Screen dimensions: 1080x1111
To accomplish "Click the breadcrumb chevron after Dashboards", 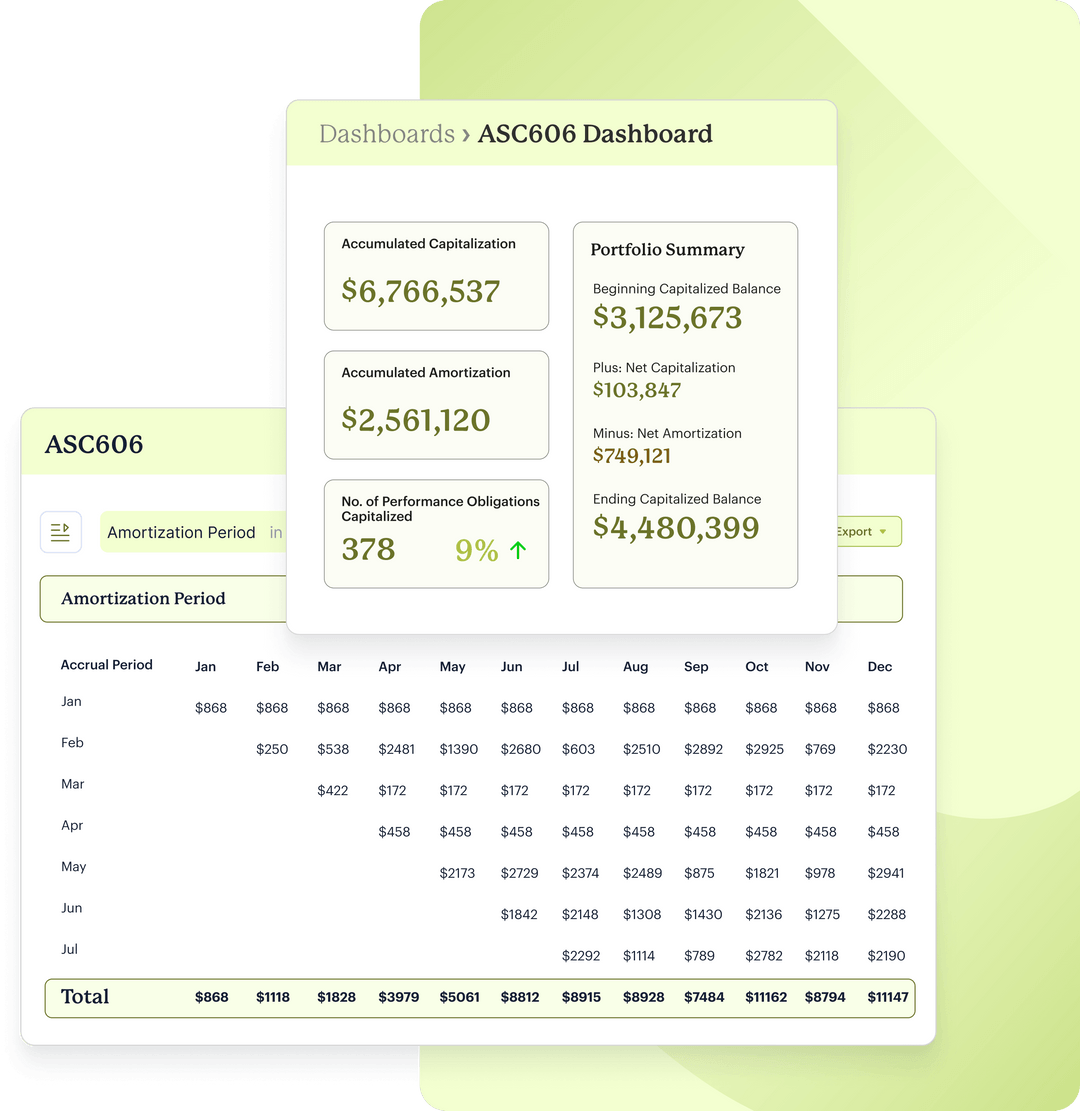I will [466, 133].
